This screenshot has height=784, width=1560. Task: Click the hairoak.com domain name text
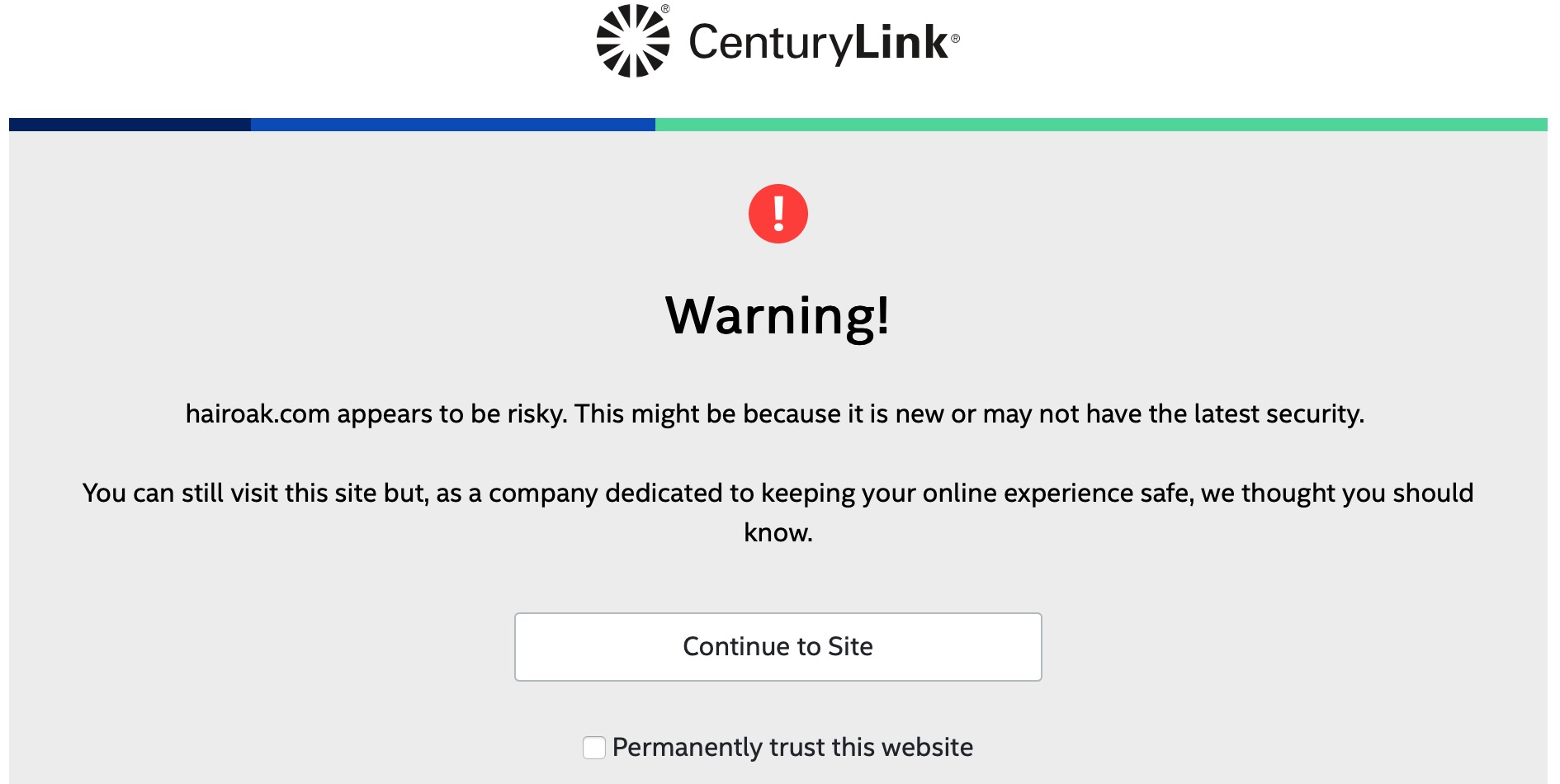pyautogui.click(x=258, y=413)
